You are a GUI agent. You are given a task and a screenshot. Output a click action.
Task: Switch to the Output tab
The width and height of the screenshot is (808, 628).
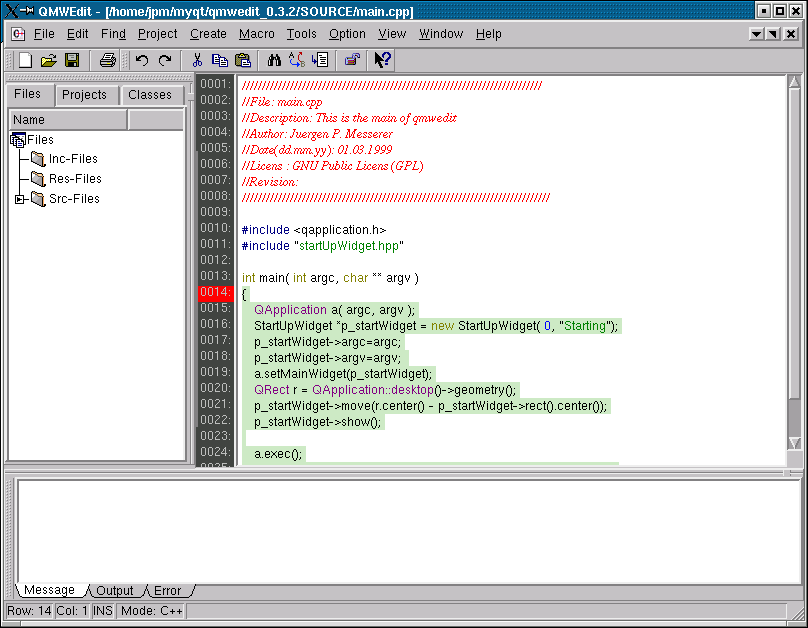coord(115,591)
